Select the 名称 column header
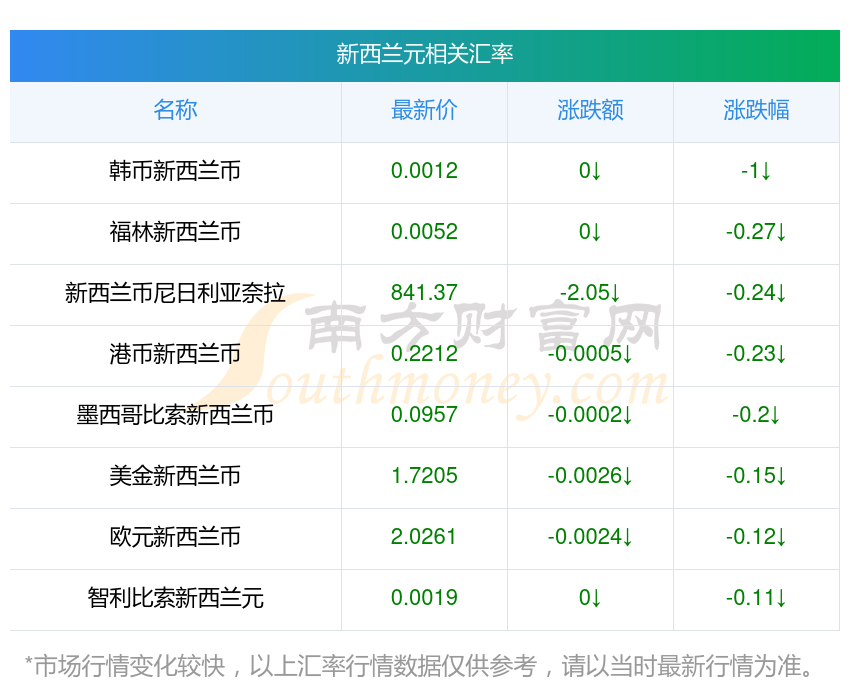This screenshot has width=850, height=697. click(175, 110)
